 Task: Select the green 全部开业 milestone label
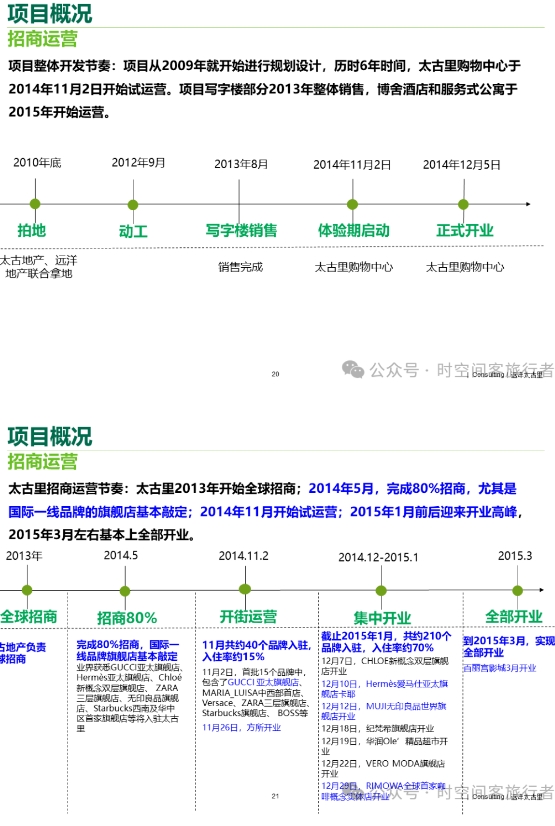pyautogui.click(x=513, y=616)
